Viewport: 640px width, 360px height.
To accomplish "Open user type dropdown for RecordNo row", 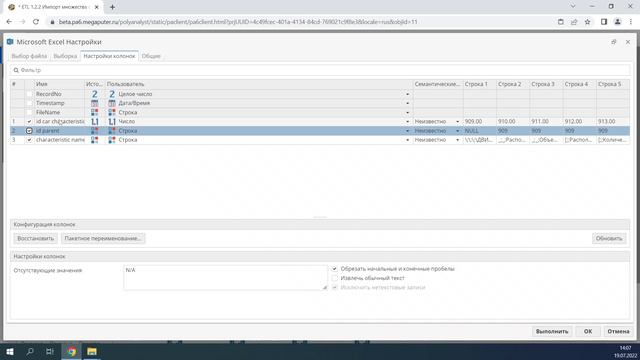I will tap(407, 94).
